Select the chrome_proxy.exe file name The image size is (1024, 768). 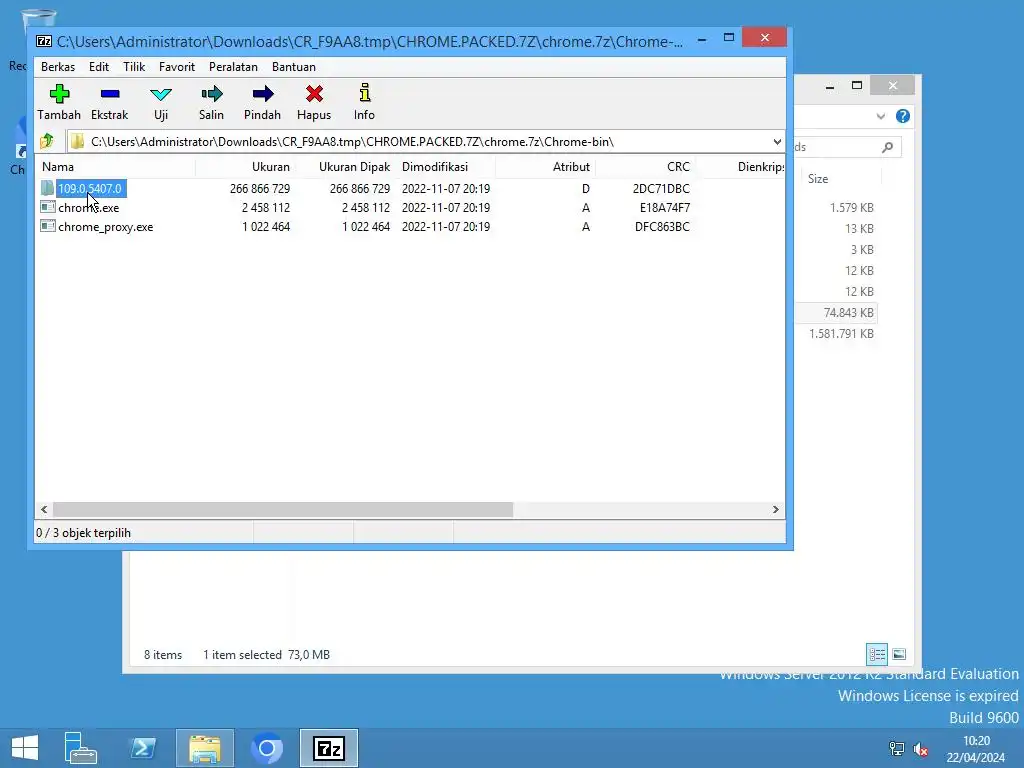tap(106, 227)
